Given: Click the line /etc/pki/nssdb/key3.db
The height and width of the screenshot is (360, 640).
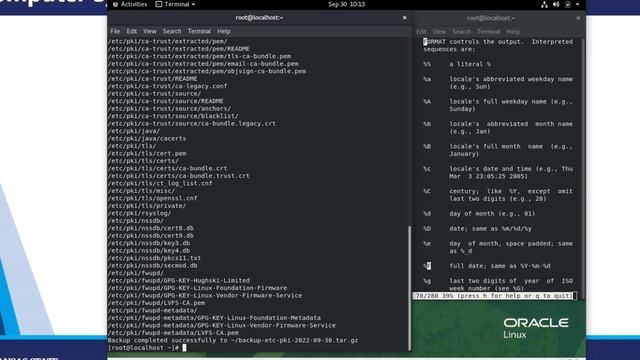Looking at the screenshot, I should (149, 243).
